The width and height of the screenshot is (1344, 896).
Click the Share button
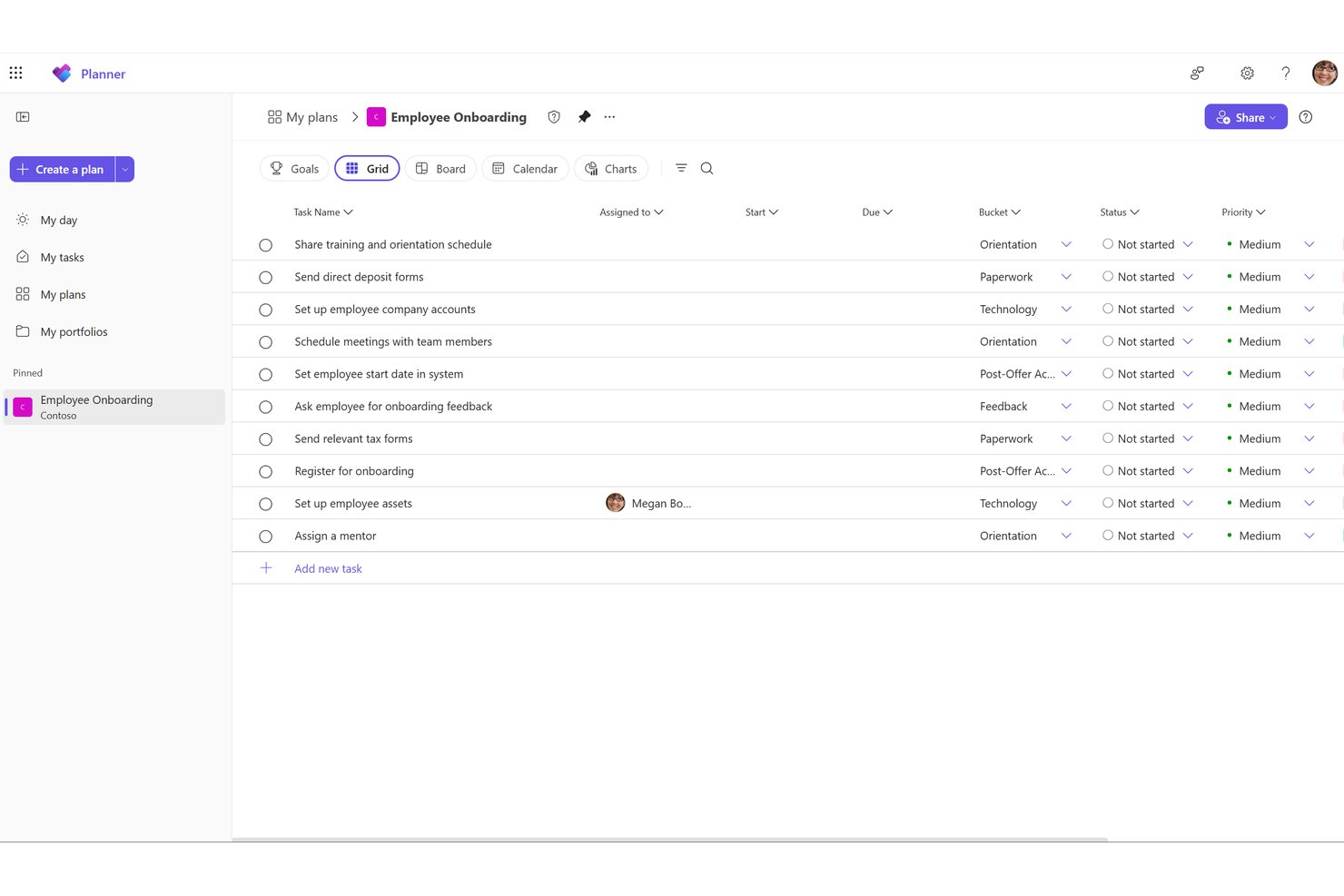1246,117
